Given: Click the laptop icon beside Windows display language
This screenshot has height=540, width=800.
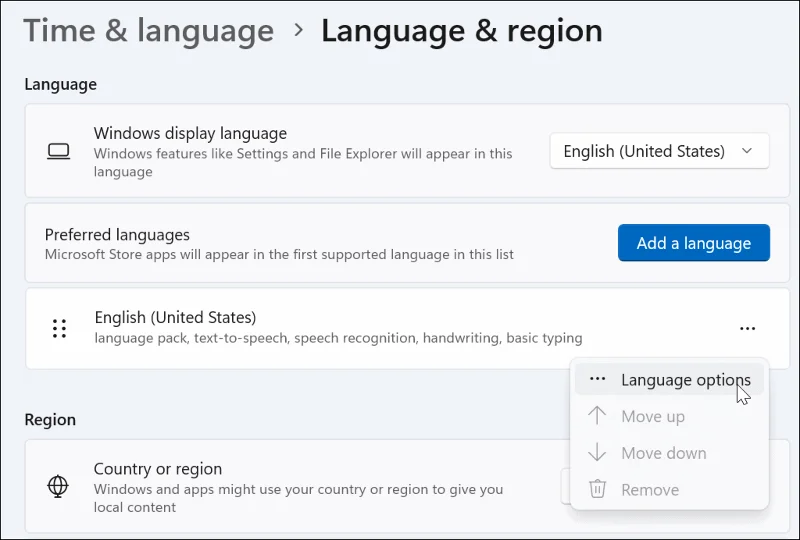Looking at the screenshot, I should (59, 152).
